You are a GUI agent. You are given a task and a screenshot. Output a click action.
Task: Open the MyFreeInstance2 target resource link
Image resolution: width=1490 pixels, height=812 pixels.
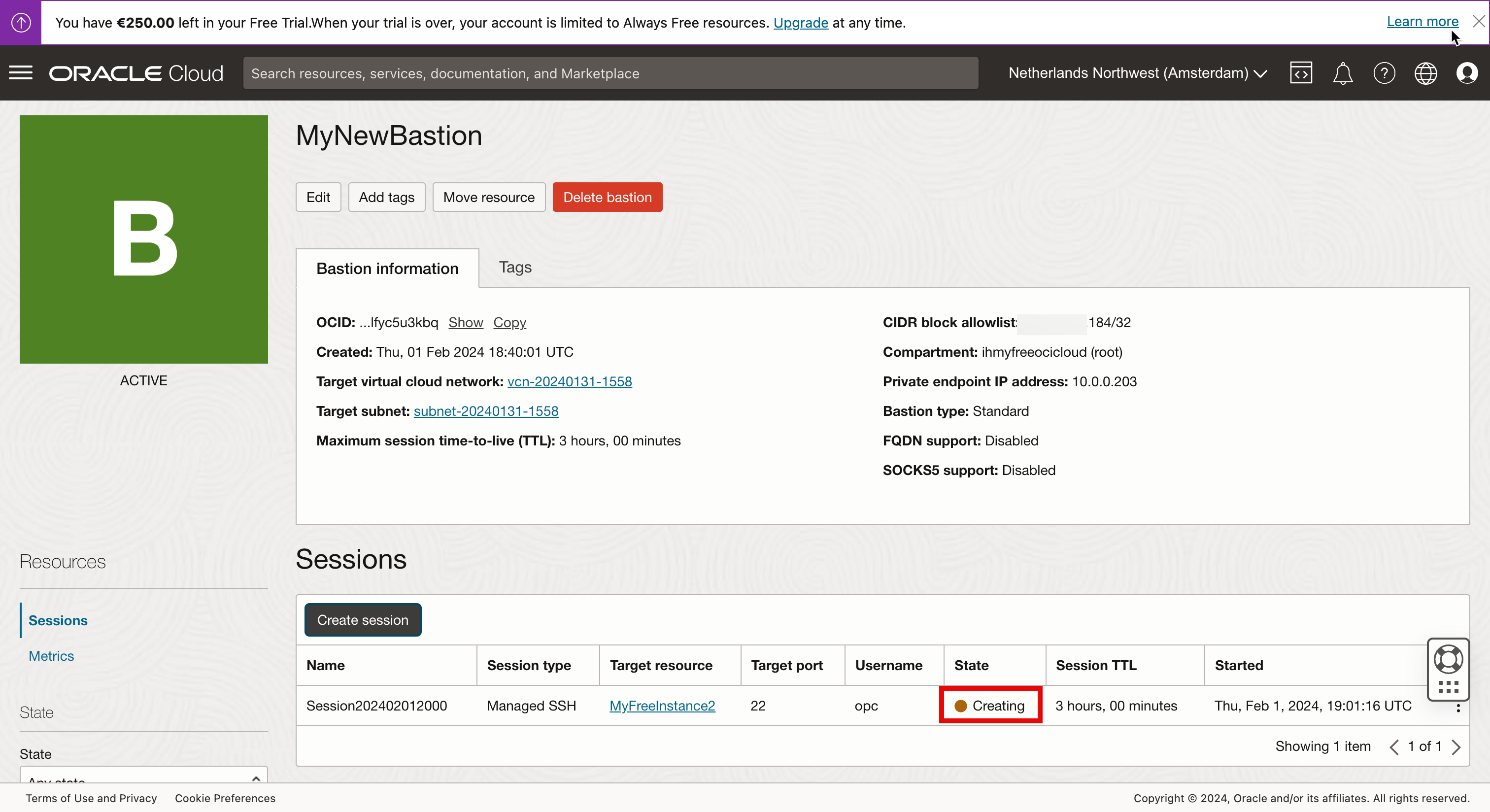pos(662,706)
